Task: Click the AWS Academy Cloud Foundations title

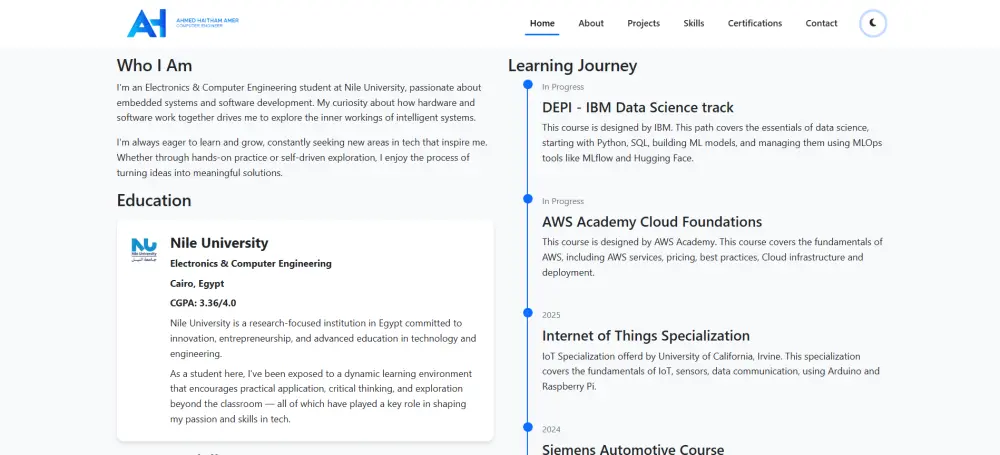Action: (x=652, y=222)
